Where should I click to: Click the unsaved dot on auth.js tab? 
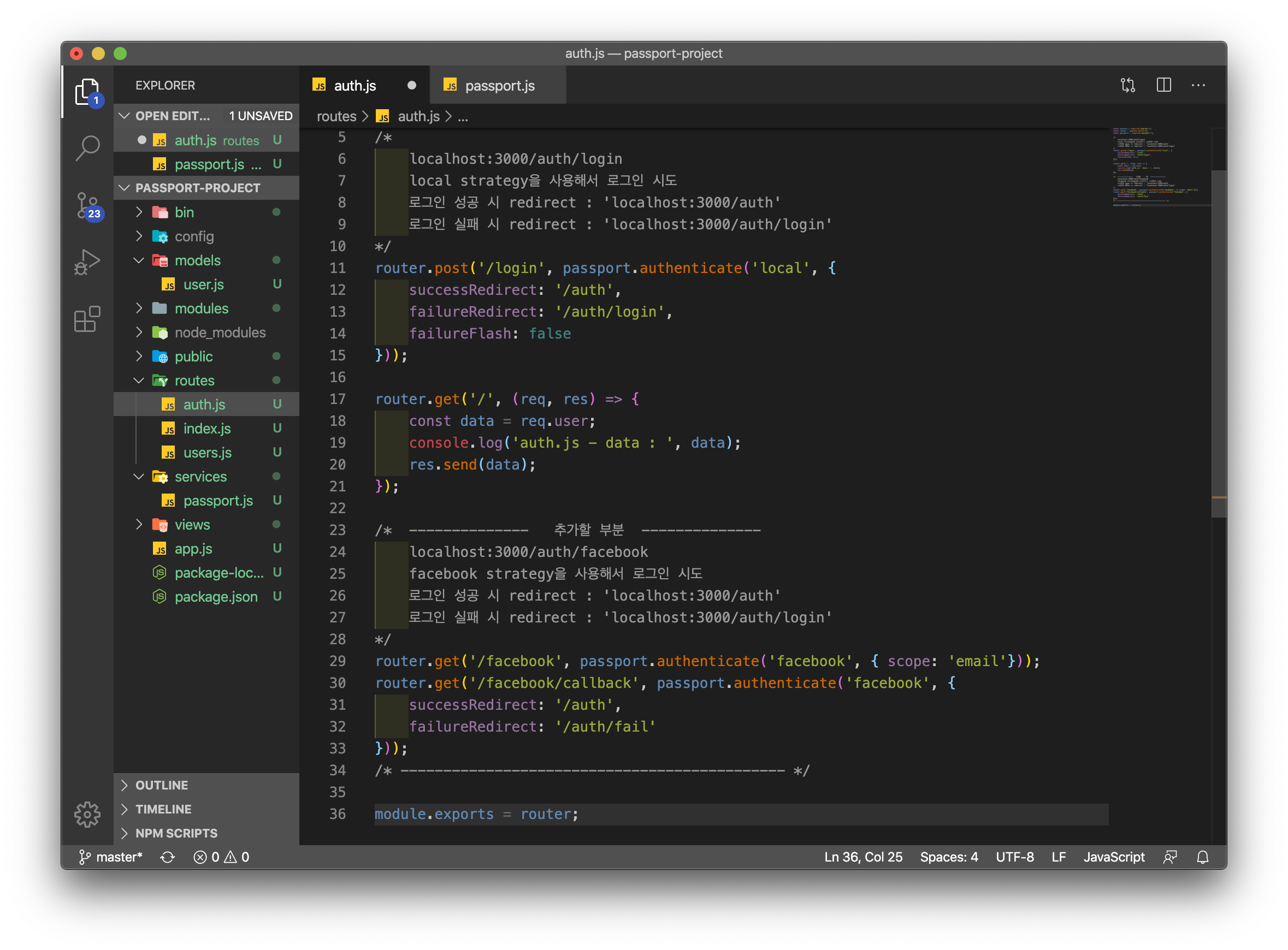[x=412, y=85]
